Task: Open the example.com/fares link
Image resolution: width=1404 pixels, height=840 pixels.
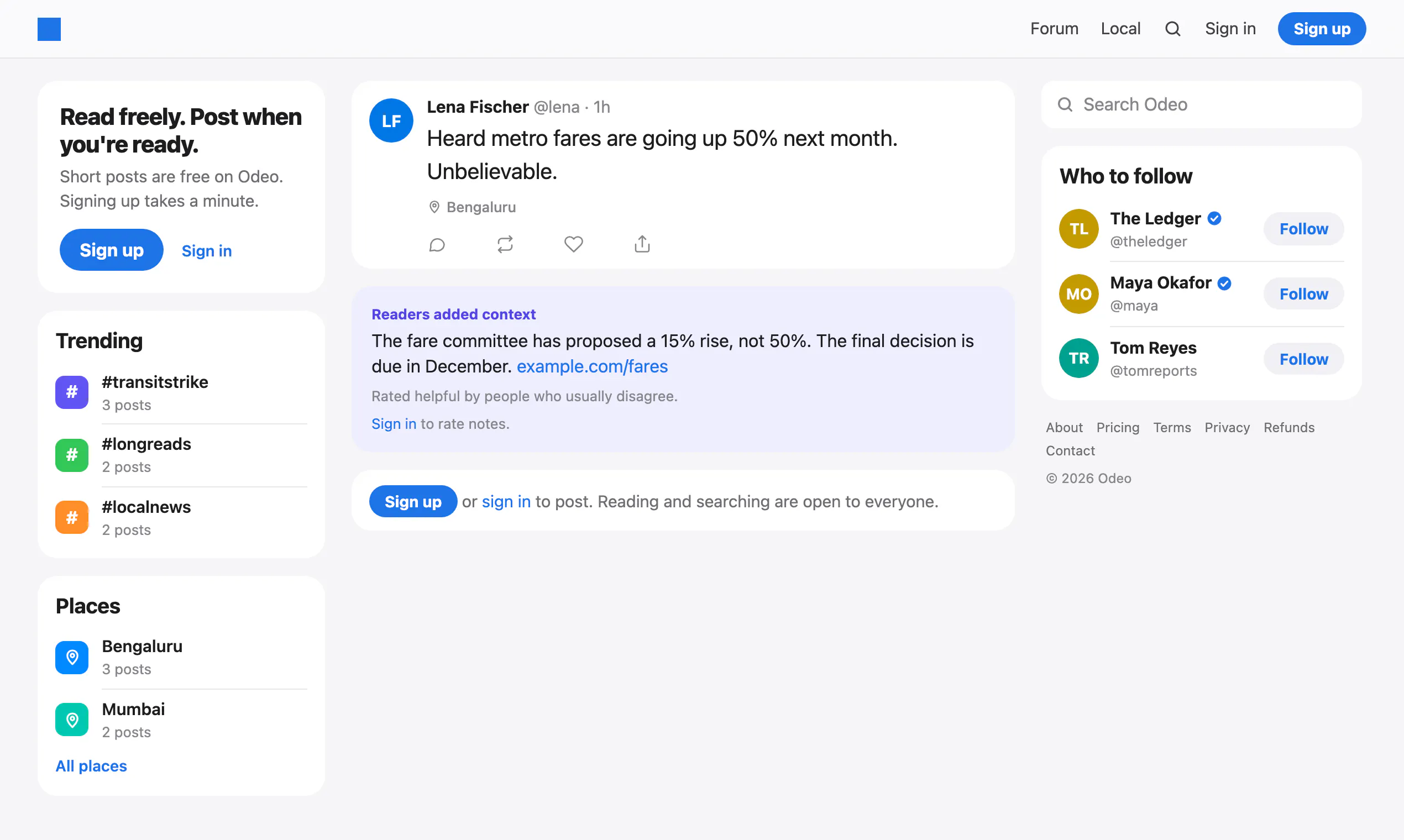Action: [592, 366]
